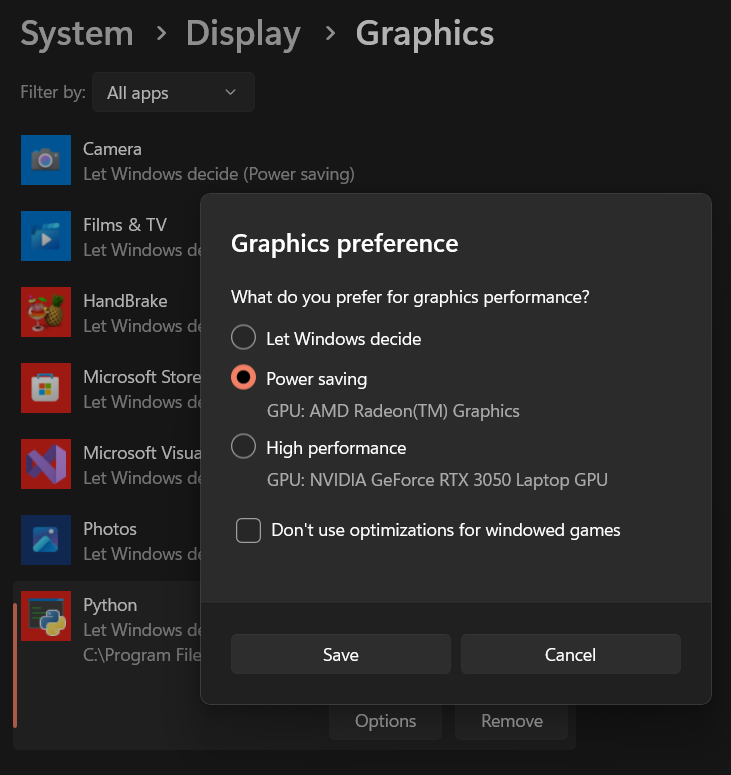Open the All apps filter dropdown

tap(172, 93)
